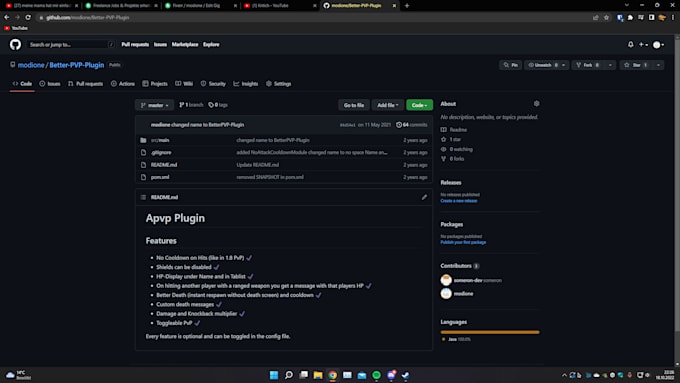Edit README with the pencil icon
Image resolution: width=680 pixels, height=383 pixels.
point(424,197)
